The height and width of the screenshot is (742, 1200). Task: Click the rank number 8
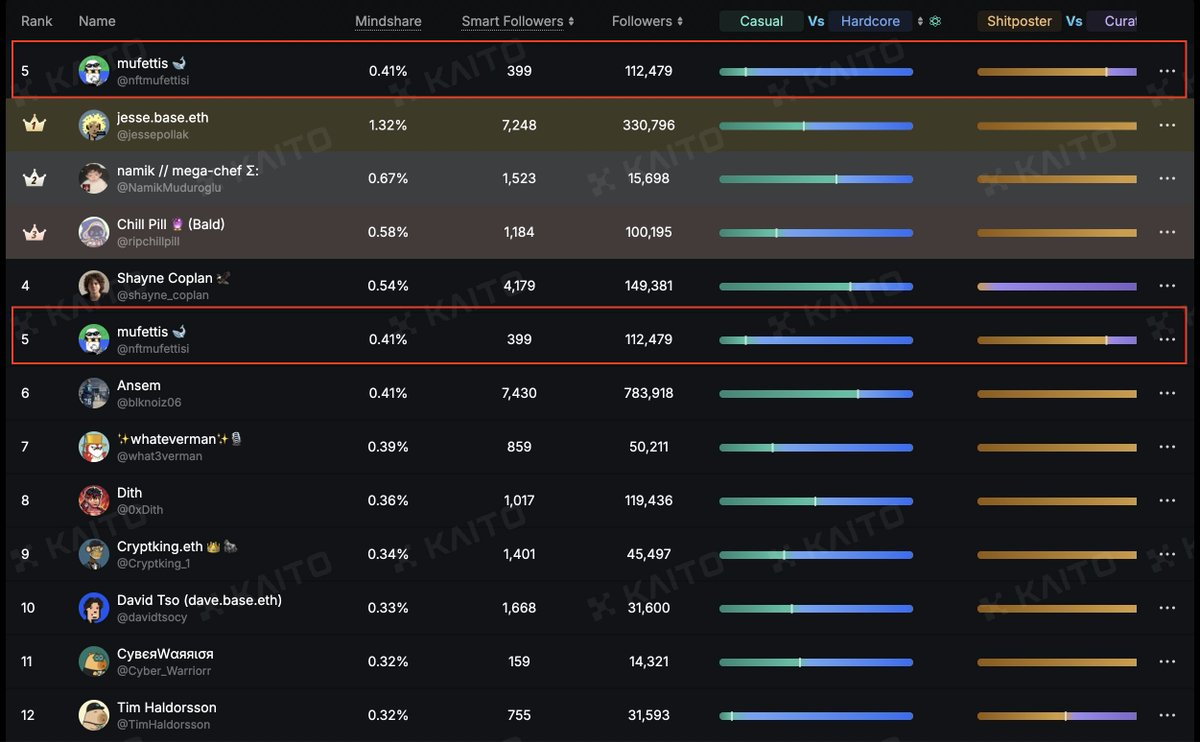point(25,500)
